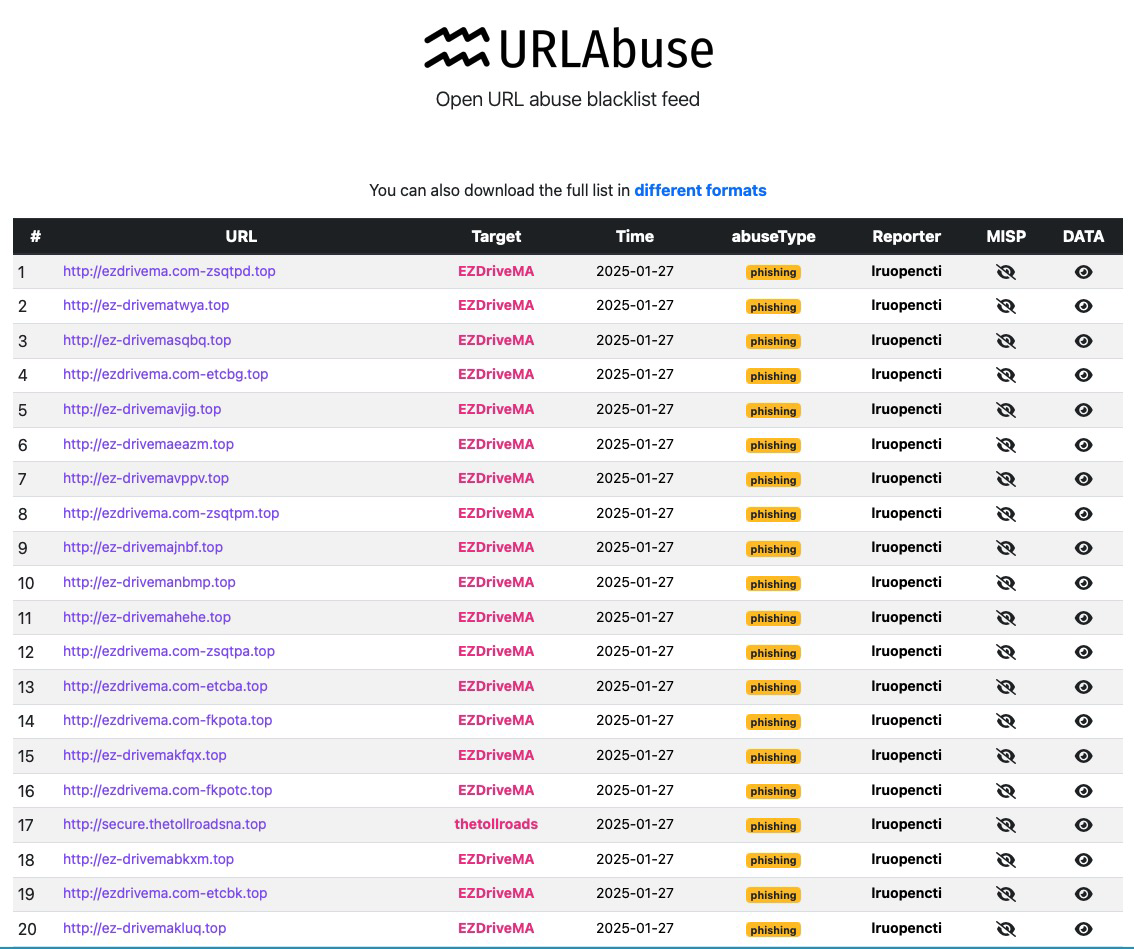Open DATA eye icon in row 9
Image resolution: width=1134 pixels, height=949 pixels.
(1083, 548)
